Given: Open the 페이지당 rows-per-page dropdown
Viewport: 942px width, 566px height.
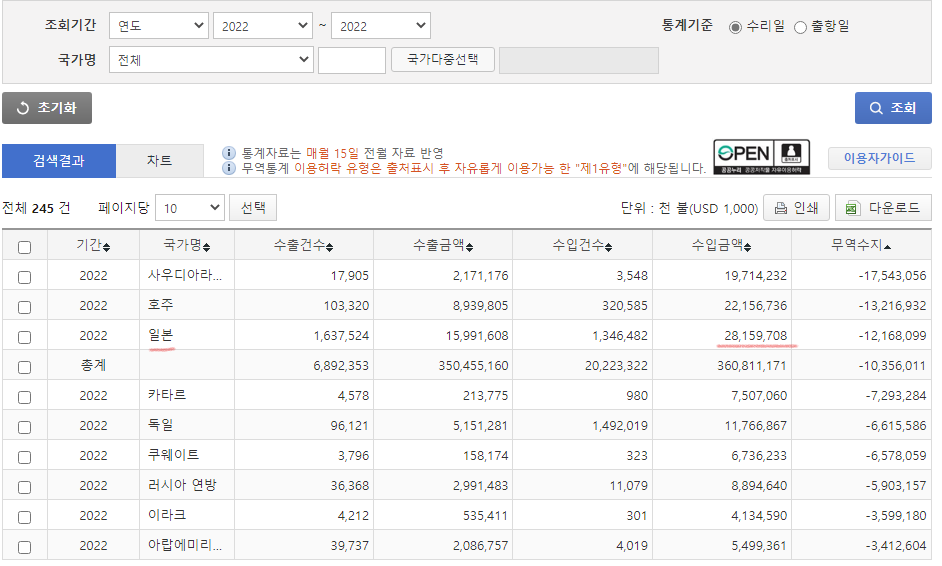Looking at the screenshot, I should 190,208.
